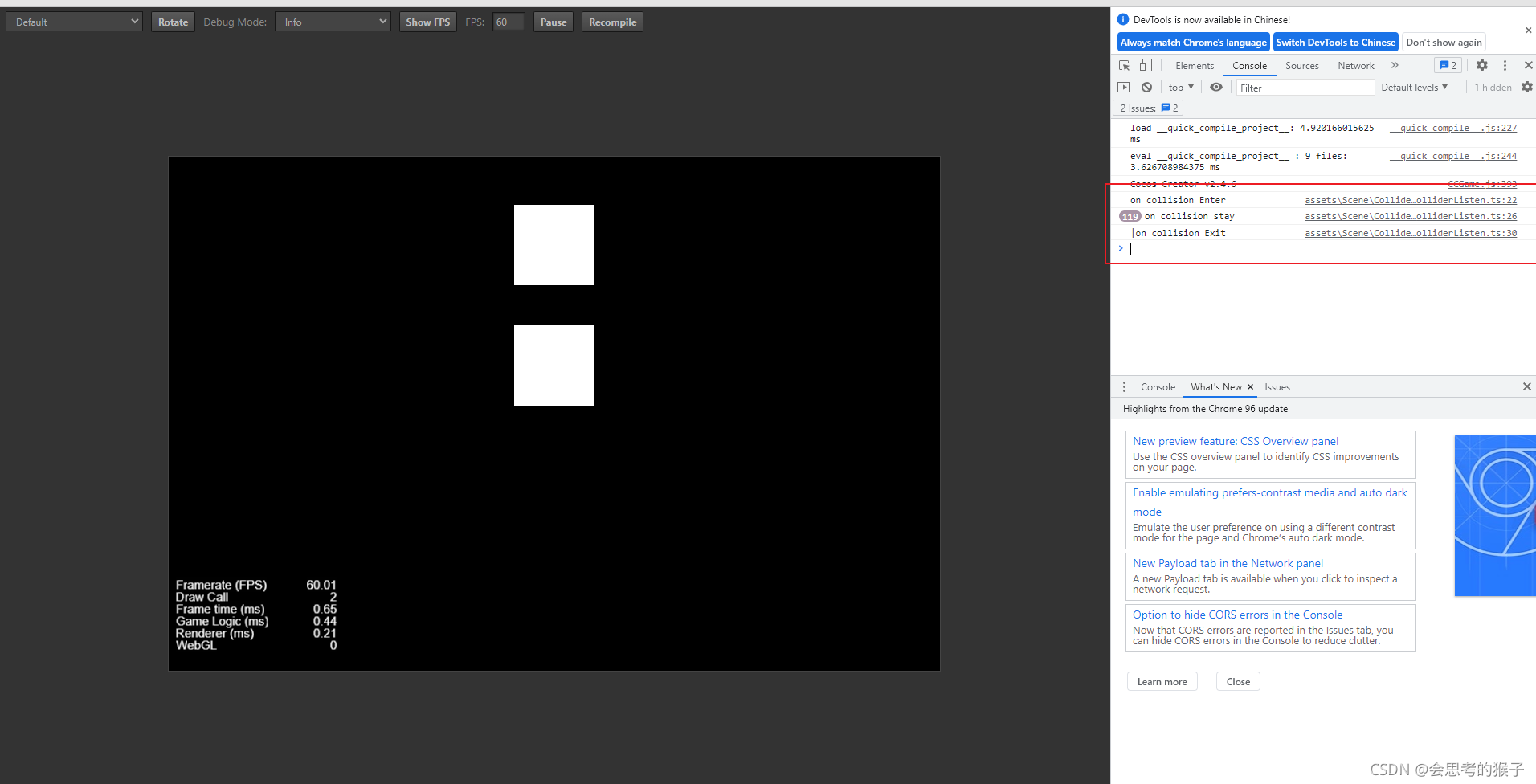Click the eye icon to create live expression

point(1215,87)
